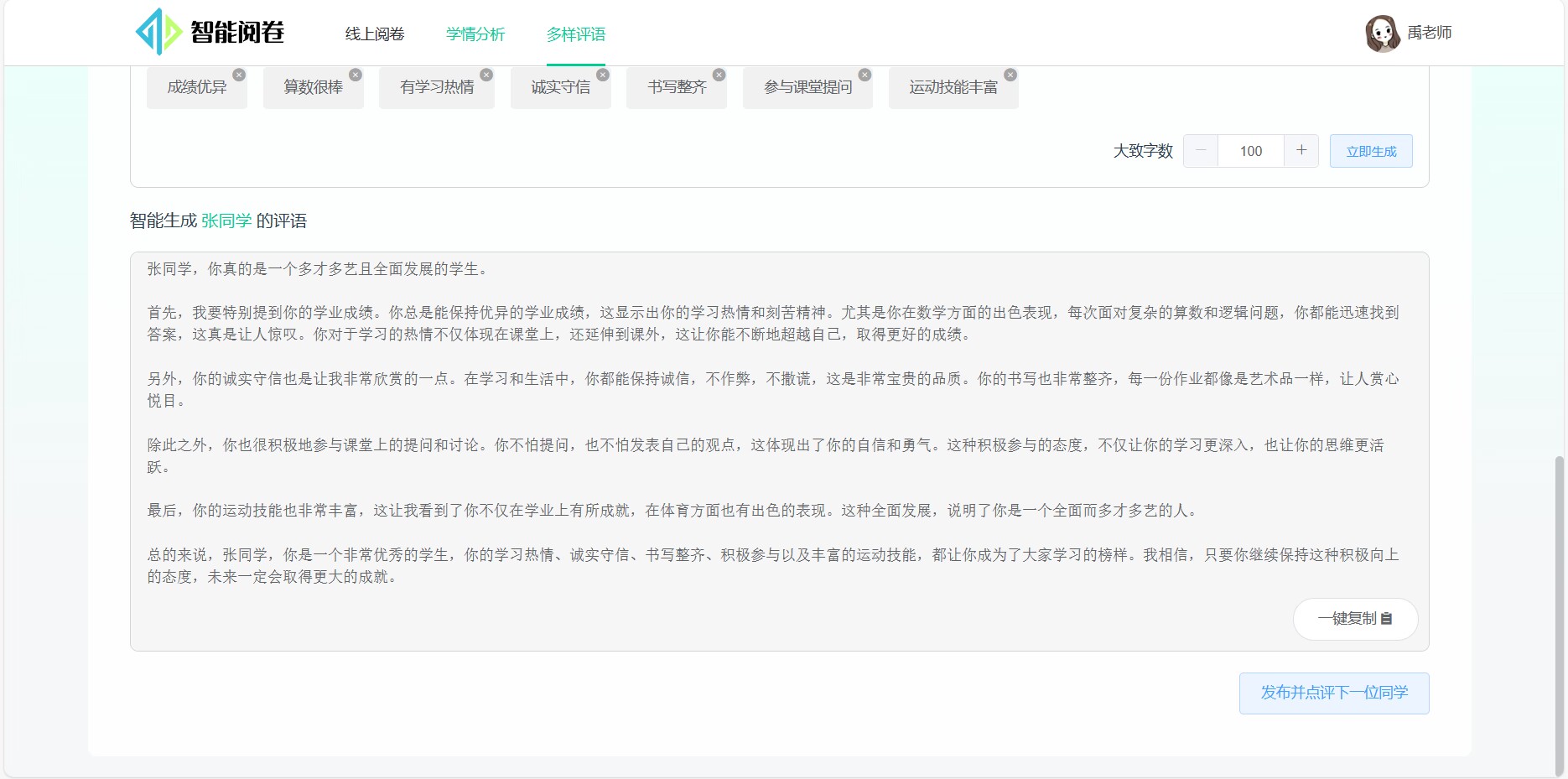Image resolution: width=1568 pixels, height=779 pixels.
Task: Click the 智能阅卷 logo icon
Action: [158, 32]
